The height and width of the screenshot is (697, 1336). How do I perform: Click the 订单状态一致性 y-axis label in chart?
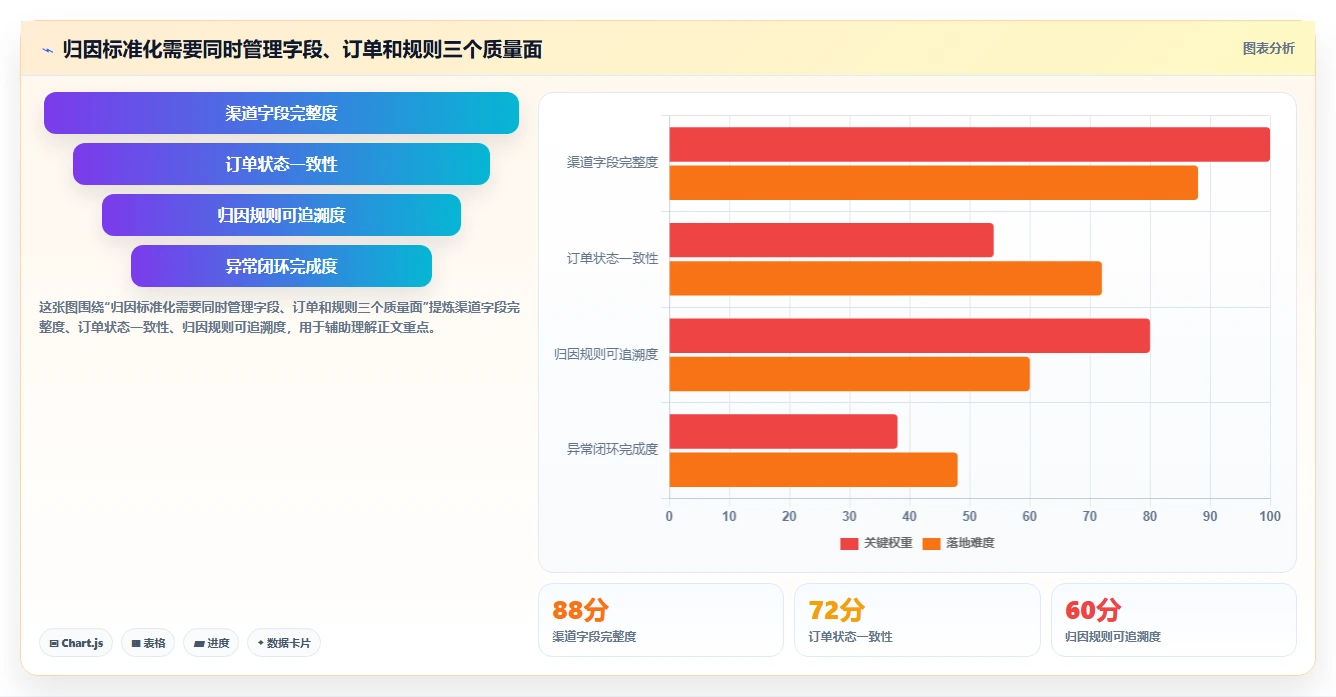tap(612, 258)
